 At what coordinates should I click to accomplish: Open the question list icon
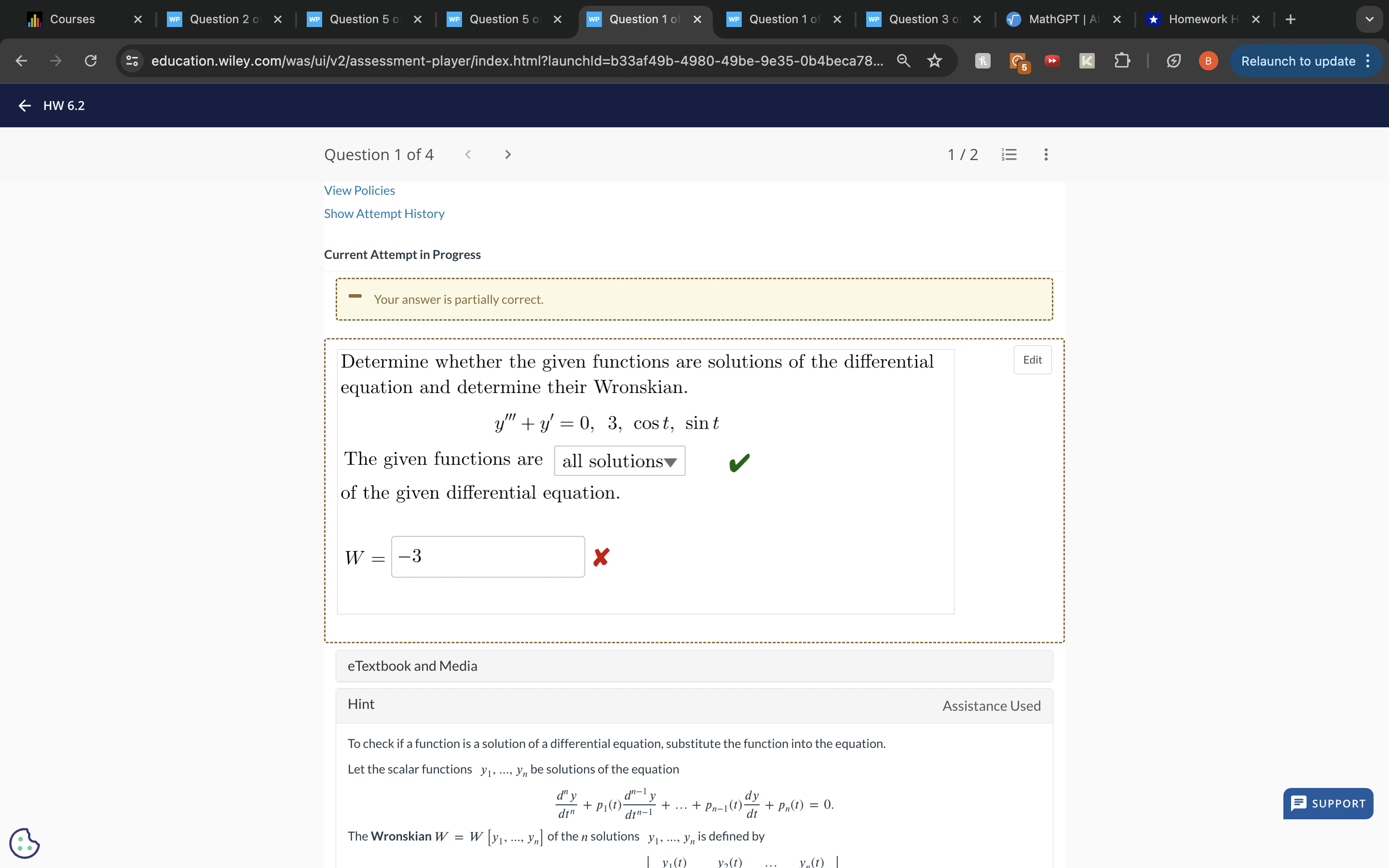[1009, 154]
